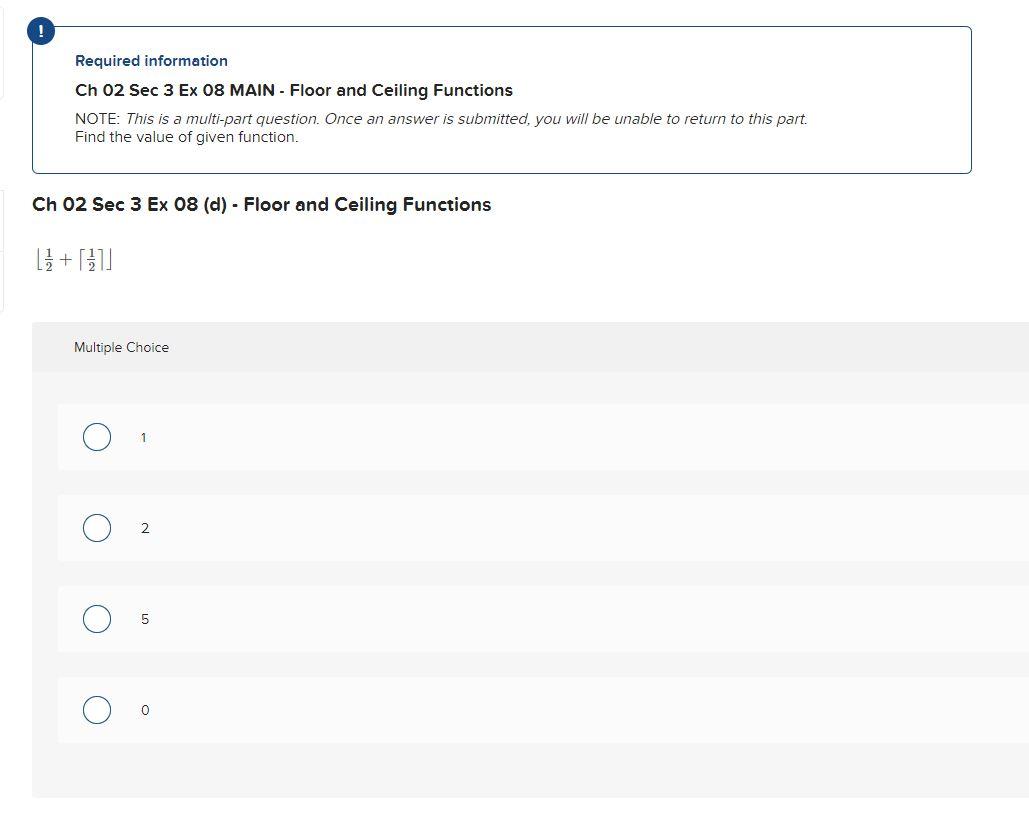Click the answer row containing option 0

pyautogui.click(x=500, y=710)
